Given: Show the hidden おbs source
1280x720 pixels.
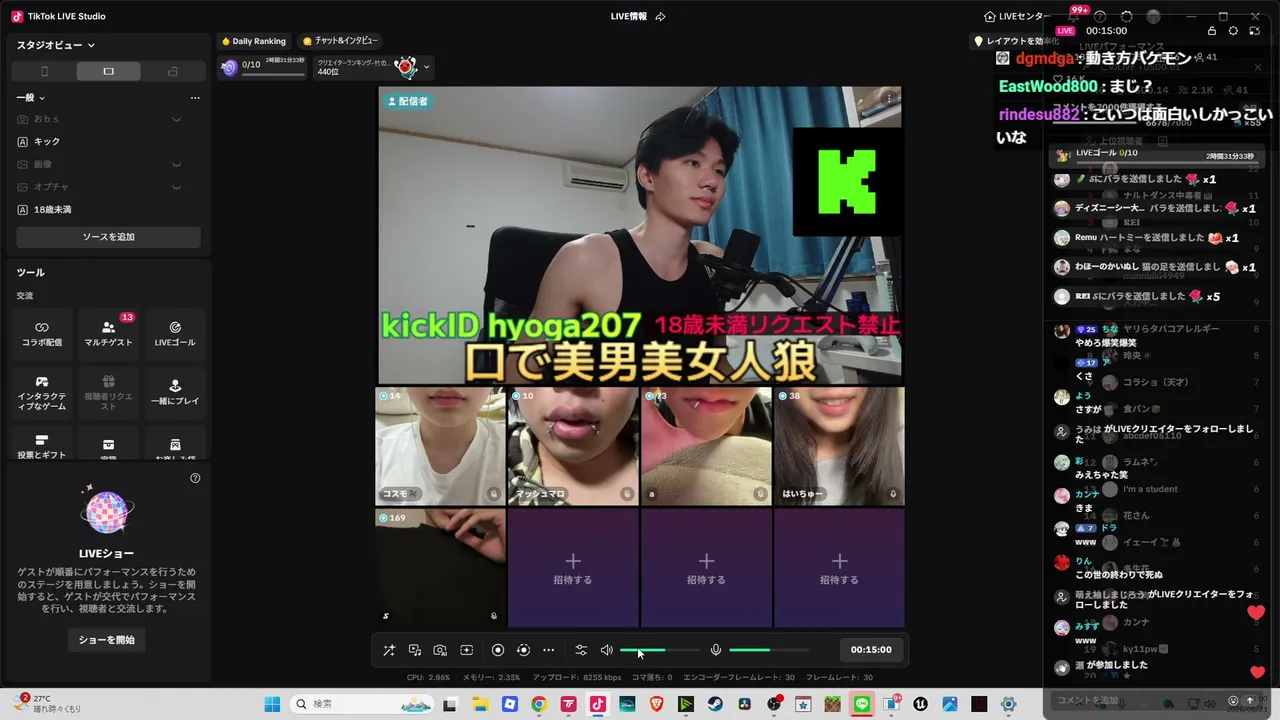Looking at the screenshot, I should point(176,119).
